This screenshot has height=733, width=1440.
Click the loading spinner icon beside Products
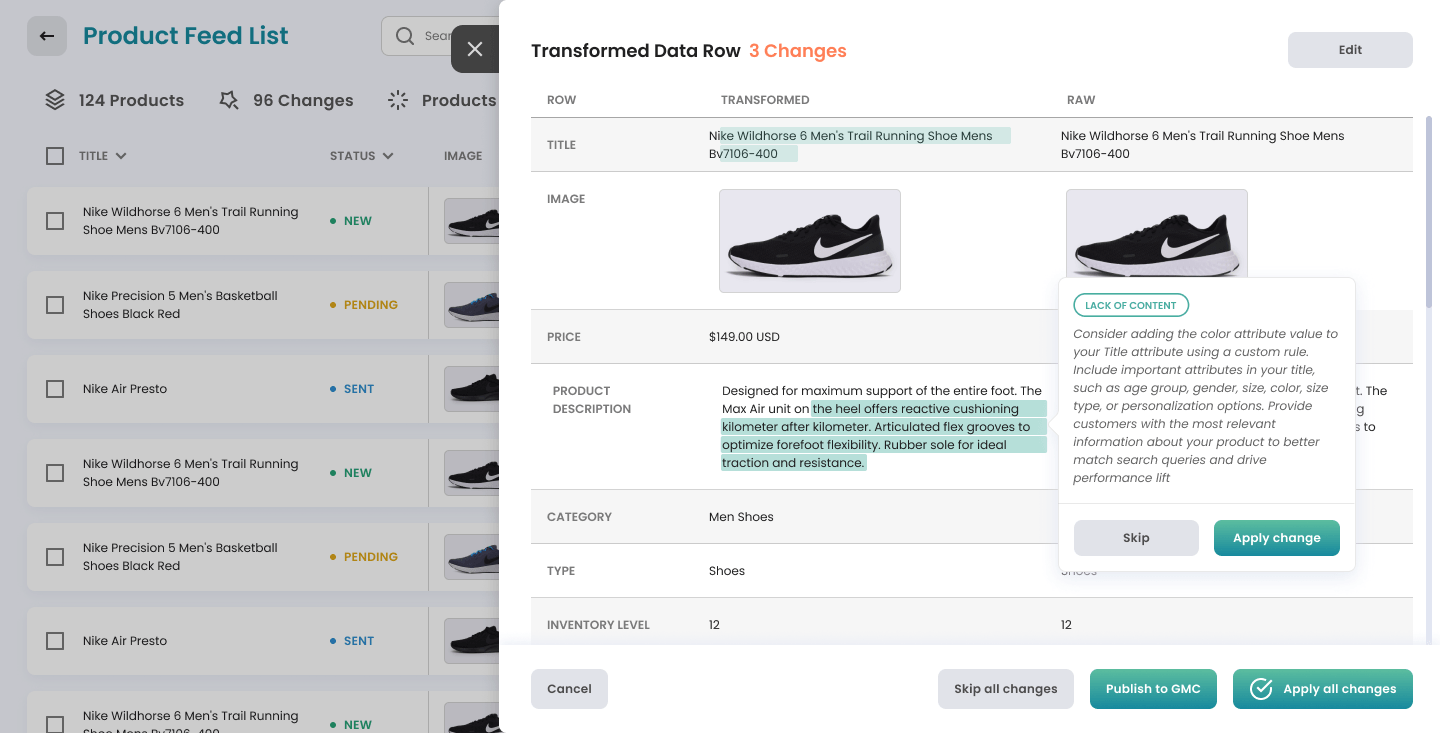(398, 100)
